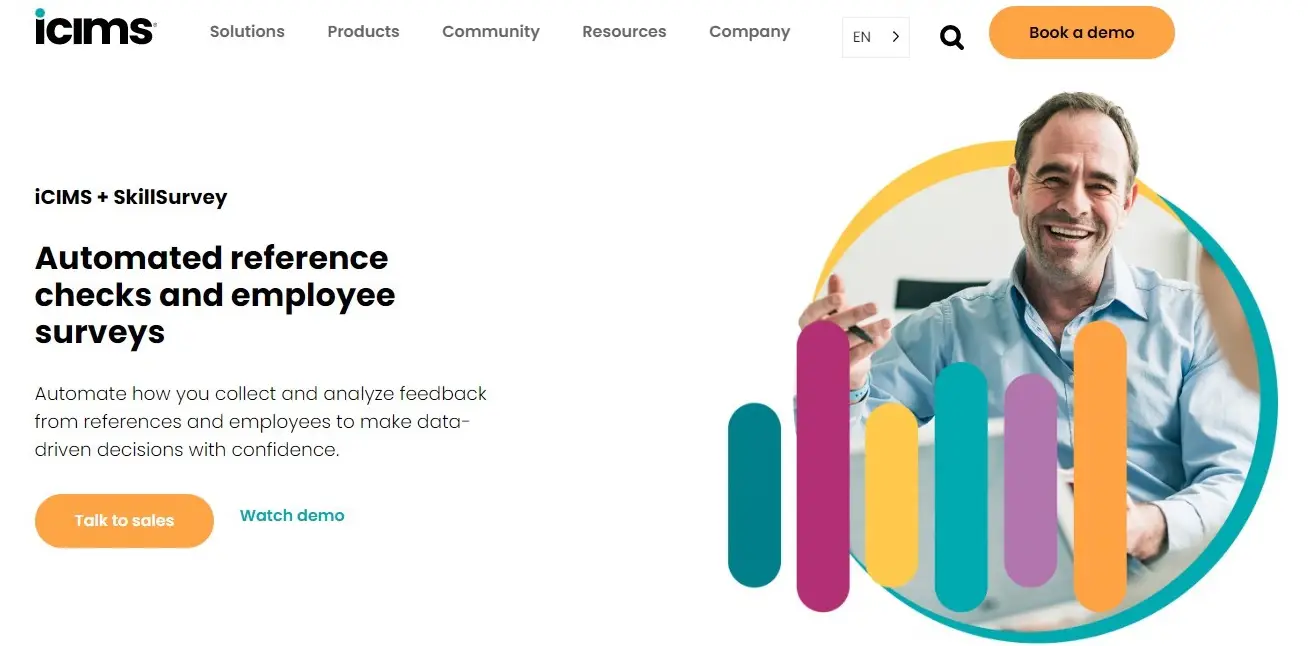Open the Products menu
Screen dimensions: 1314x646
click(363, 32)
